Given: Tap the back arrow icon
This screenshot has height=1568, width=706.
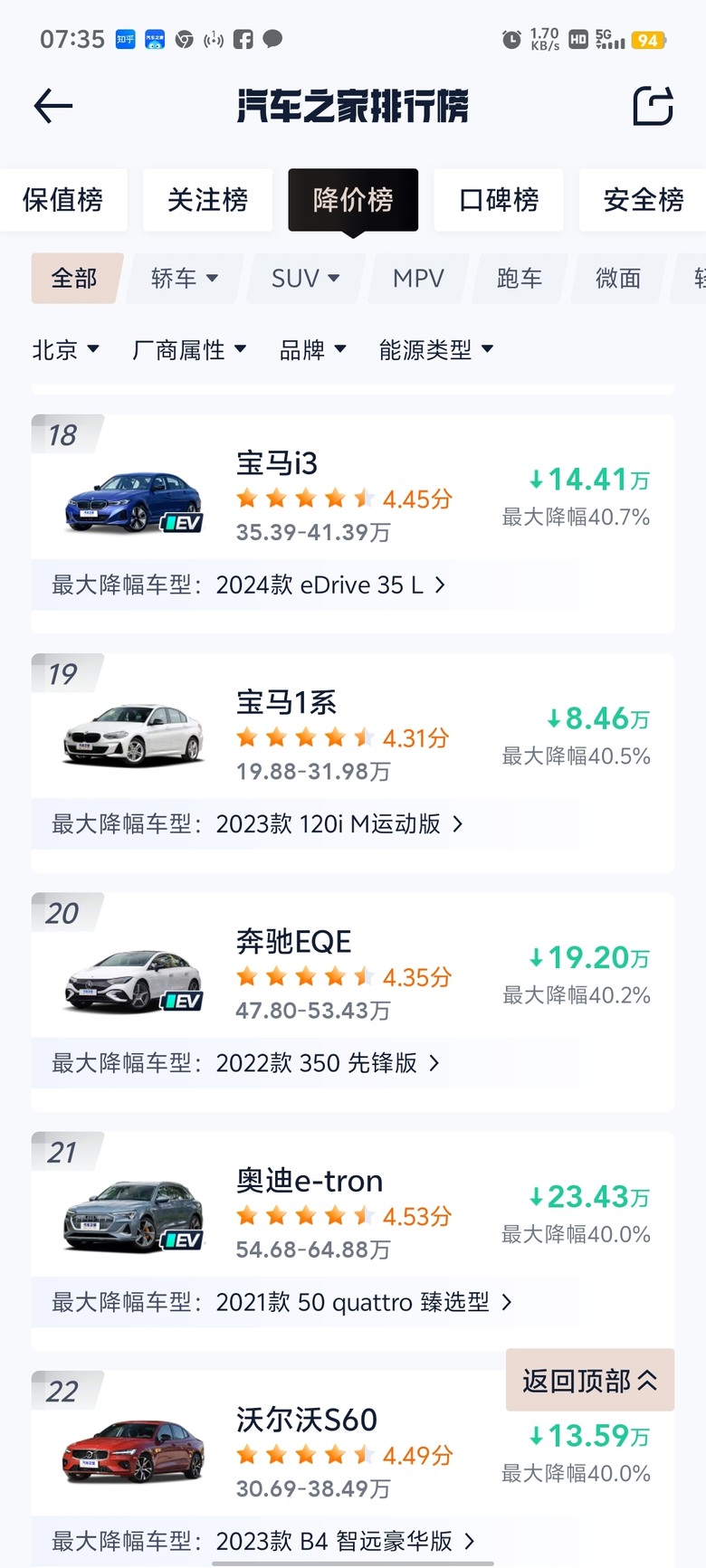Looking at the screenshot, I should tap(52, 106).
